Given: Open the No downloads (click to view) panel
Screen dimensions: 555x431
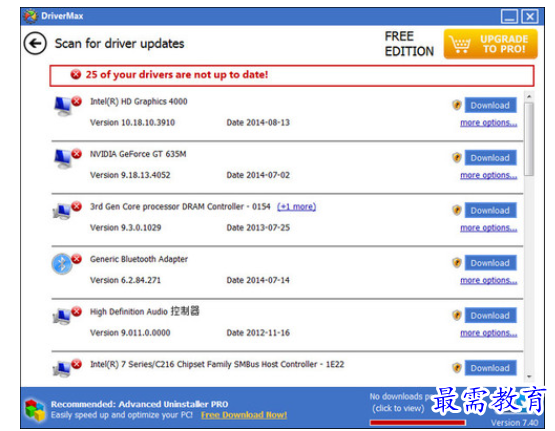Looking at the screenshot, I should 399,402.
